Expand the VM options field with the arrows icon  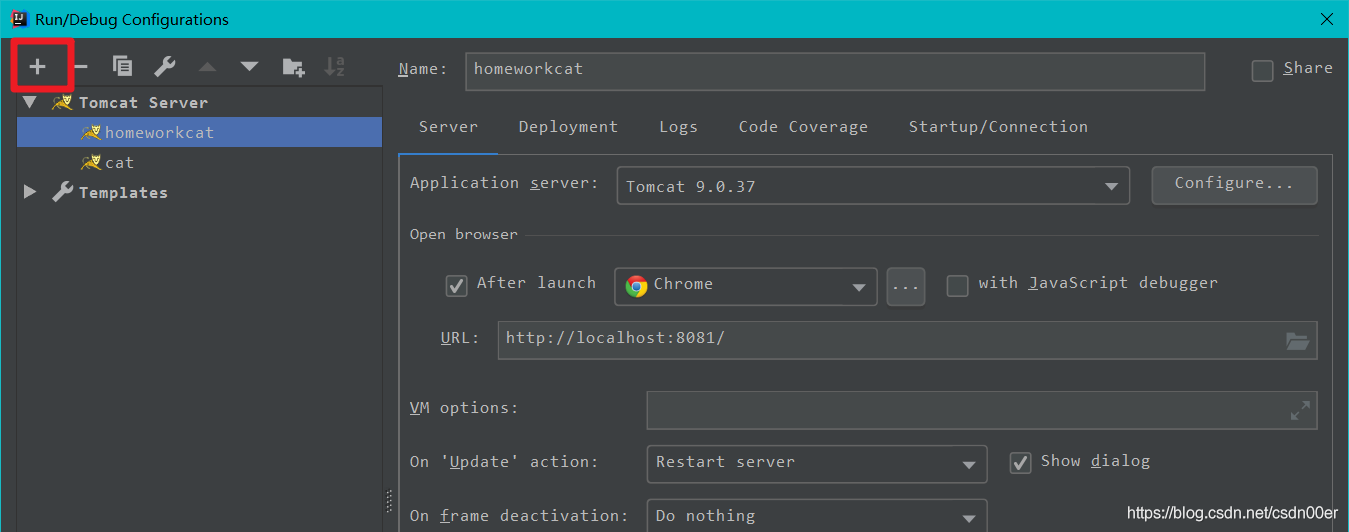point(1300,410)
